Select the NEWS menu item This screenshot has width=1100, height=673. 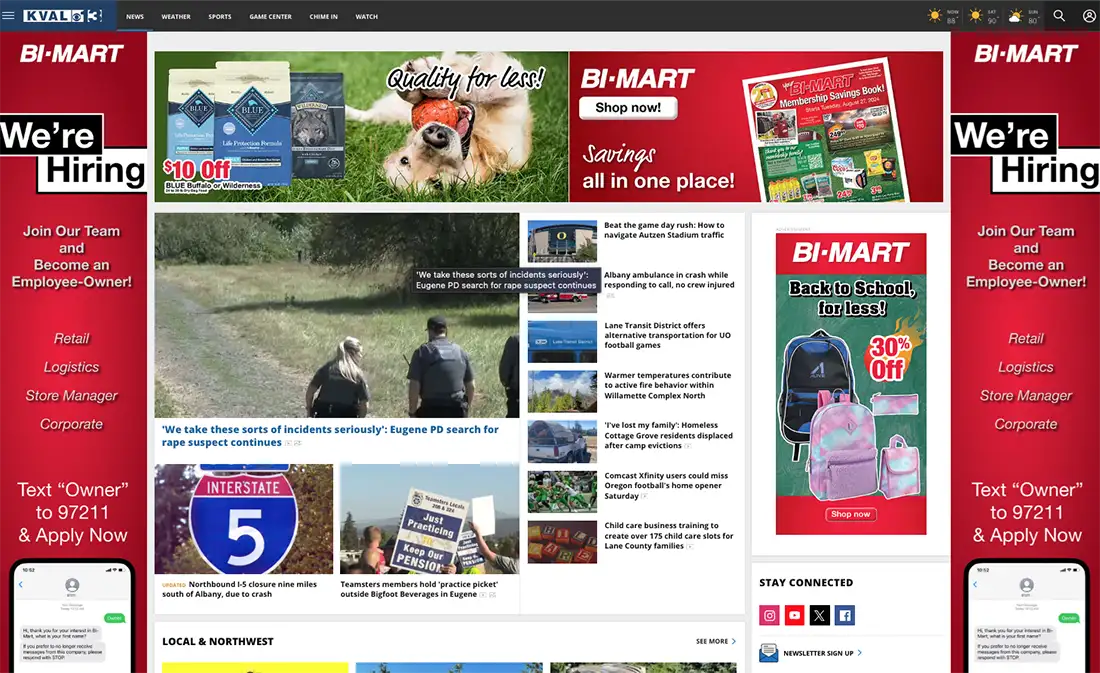coord(135,16)
